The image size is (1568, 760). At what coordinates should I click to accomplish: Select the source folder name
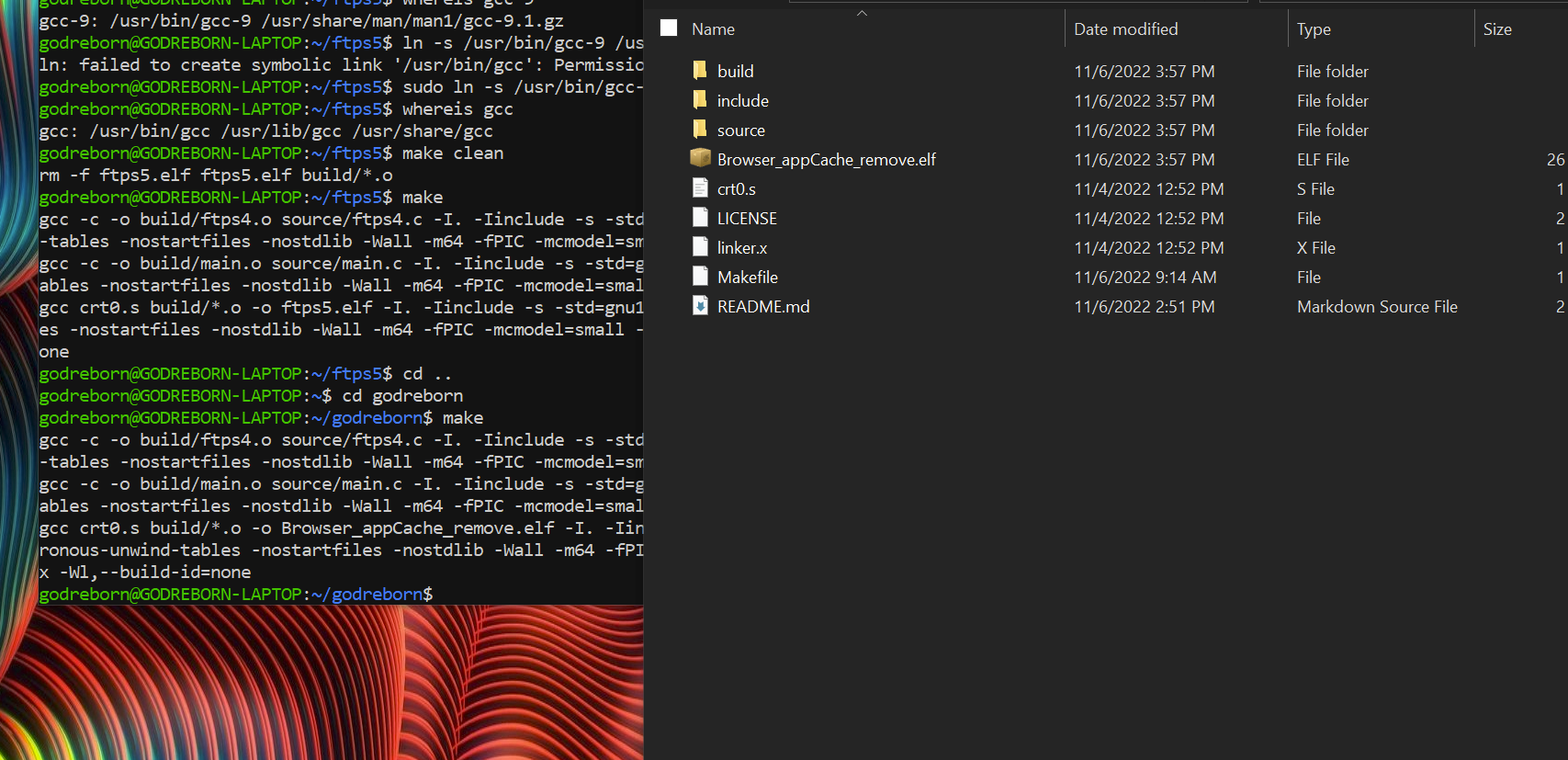click(x=740, y=130)
